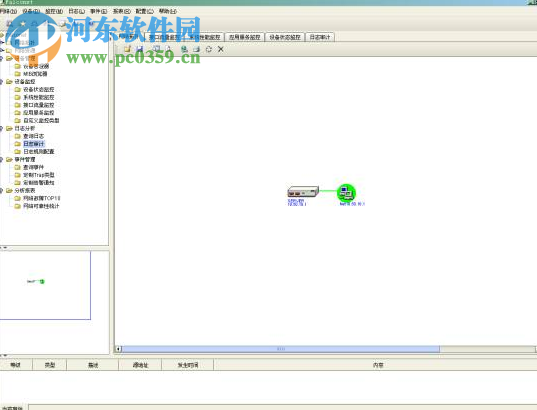Viewport: 537px width, 410px height.
Task: Select highlighted 日志审计 tree item
Action: (34, 144)
